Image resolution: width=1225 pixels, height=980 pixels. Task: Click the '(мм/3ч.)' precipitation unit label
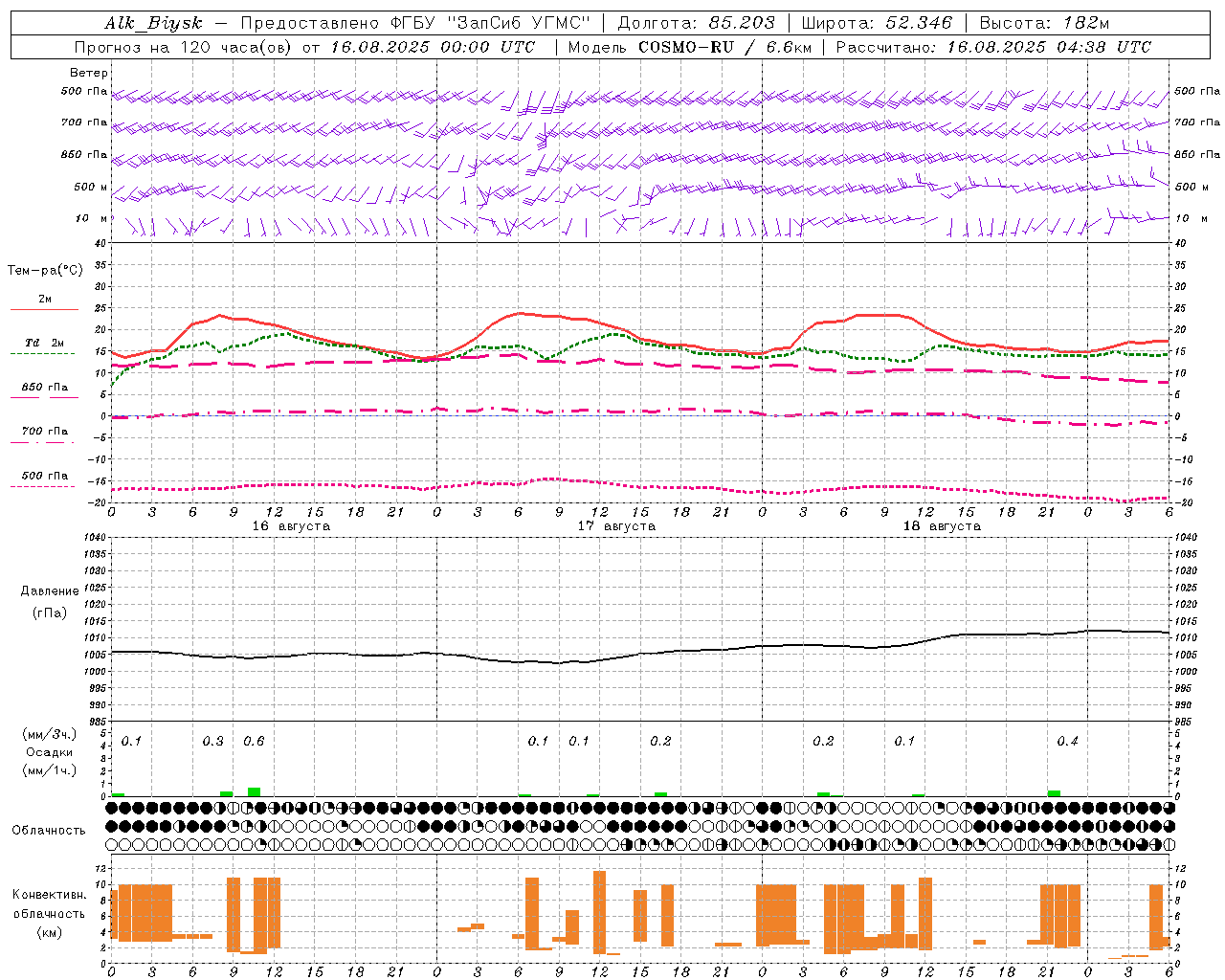[x=50, y=734]
